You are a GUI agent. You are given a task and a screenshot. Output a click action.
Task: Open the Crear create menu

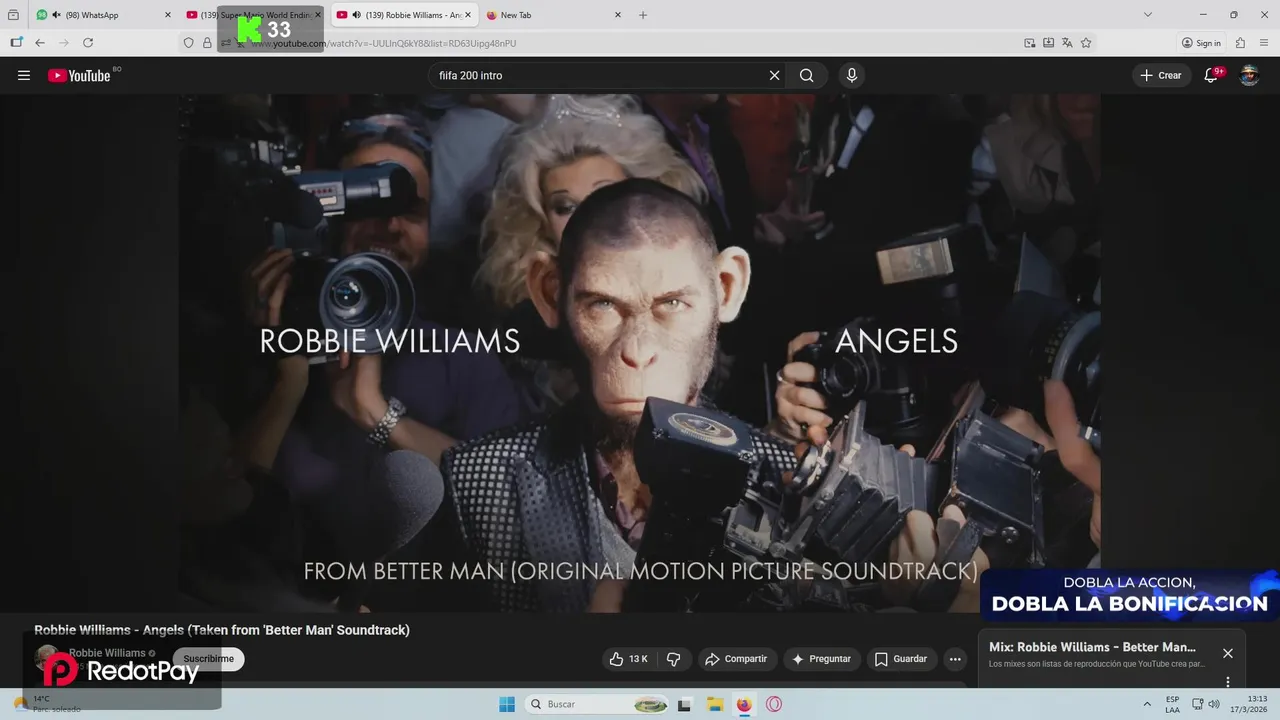[x=1161, y=75]
